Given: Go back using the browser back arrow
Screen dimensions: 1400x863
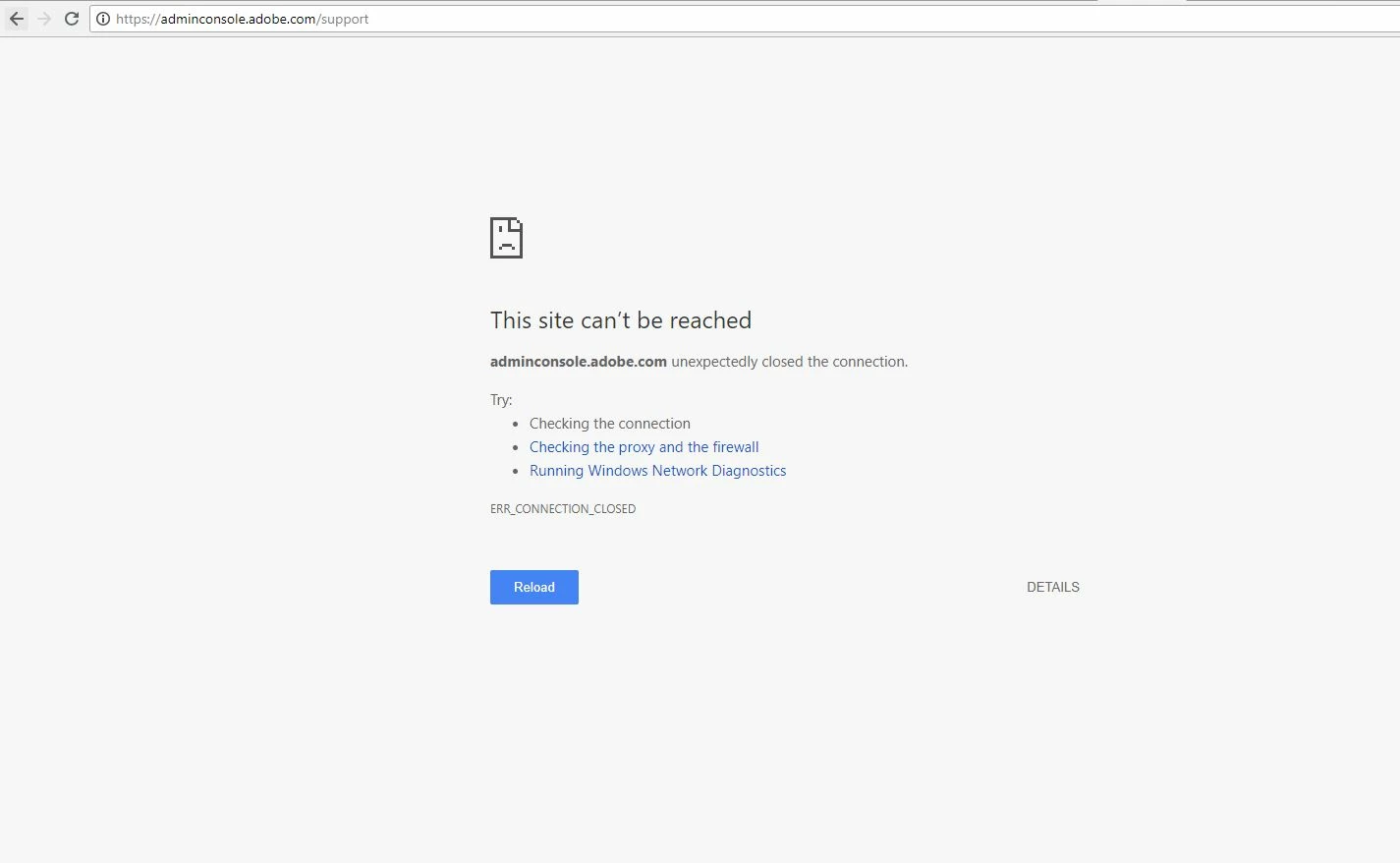Looking at the screenshot, I should (x=17, y=19).
